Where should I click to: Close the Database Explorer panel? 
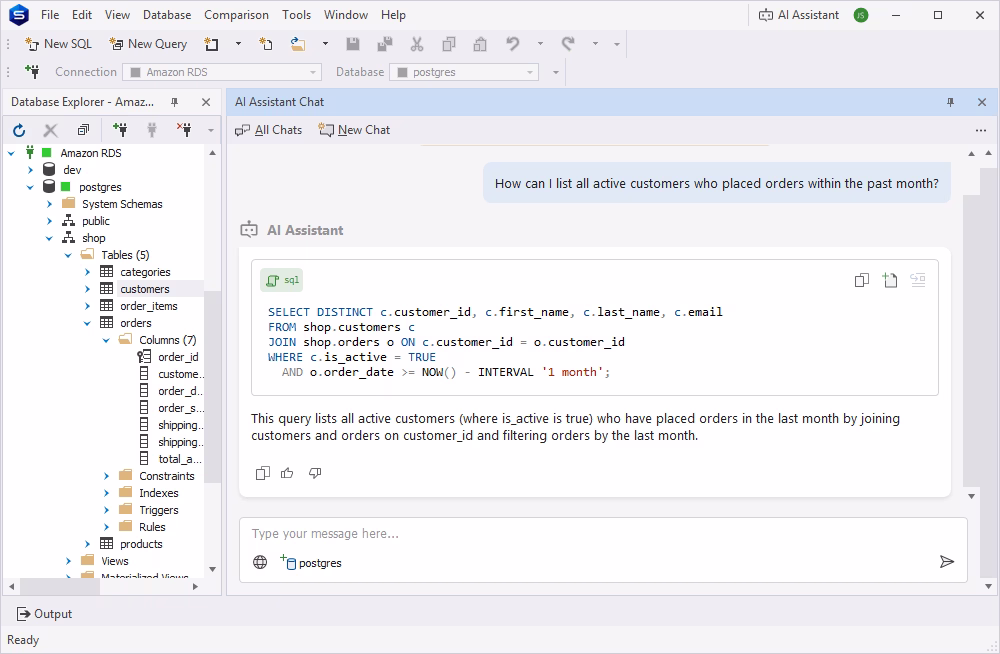(x=206, y=102)
